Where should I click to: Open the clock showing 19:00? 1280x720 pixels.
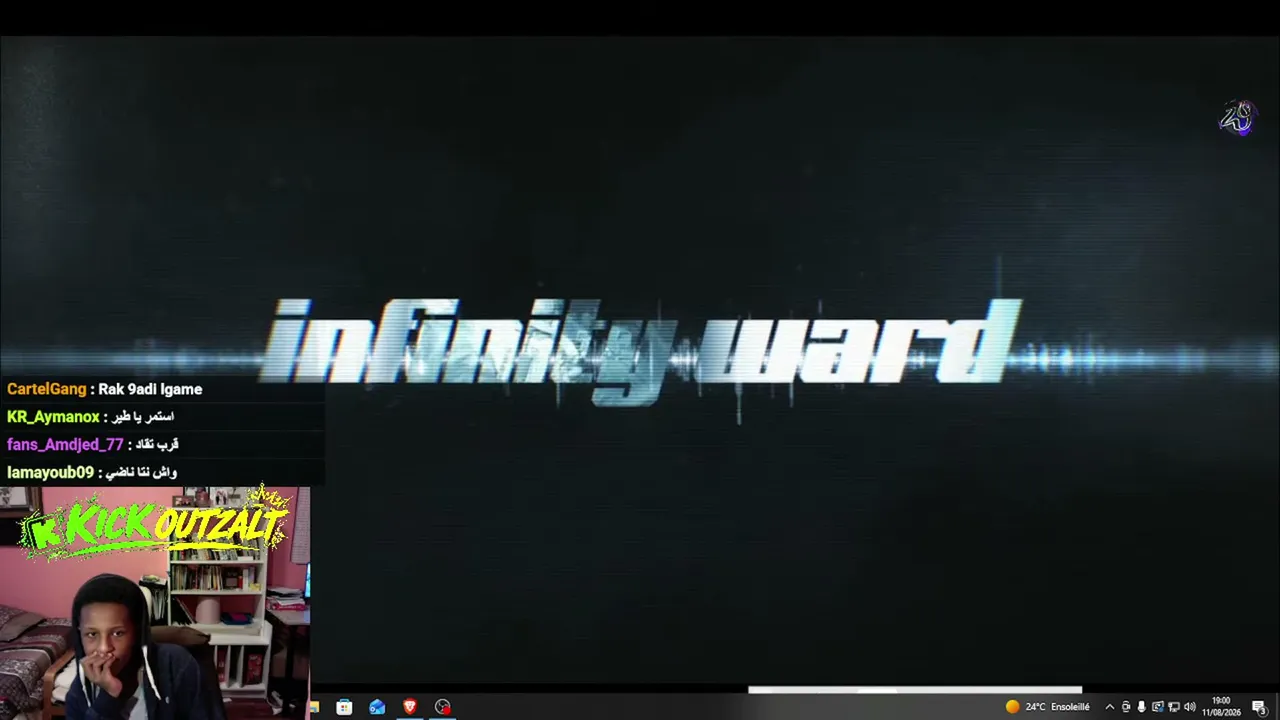pos(1221,707)
